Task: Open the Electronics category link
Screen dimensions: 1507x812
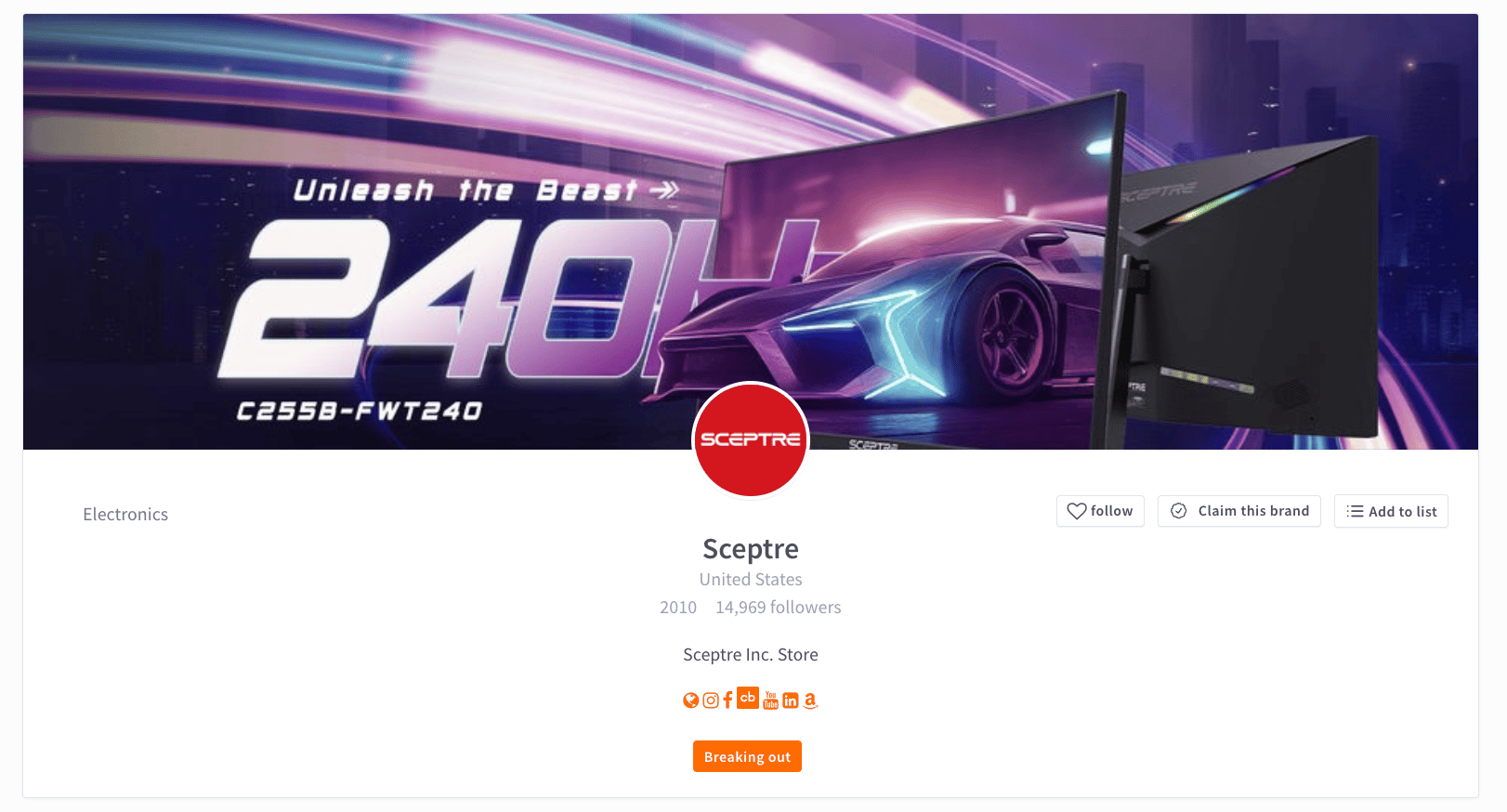Action: (x=125, y=515)
